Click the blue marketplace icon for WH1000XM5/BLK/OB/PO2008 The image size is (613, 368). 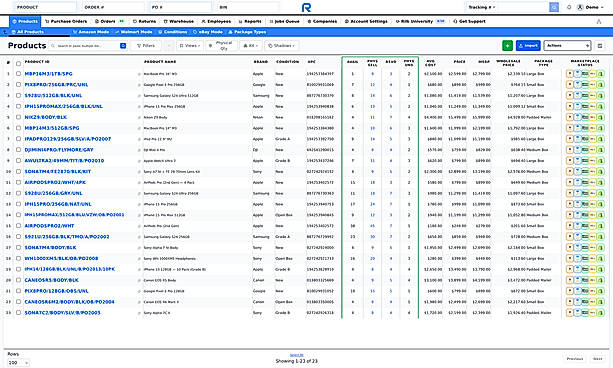coord(577,258)
